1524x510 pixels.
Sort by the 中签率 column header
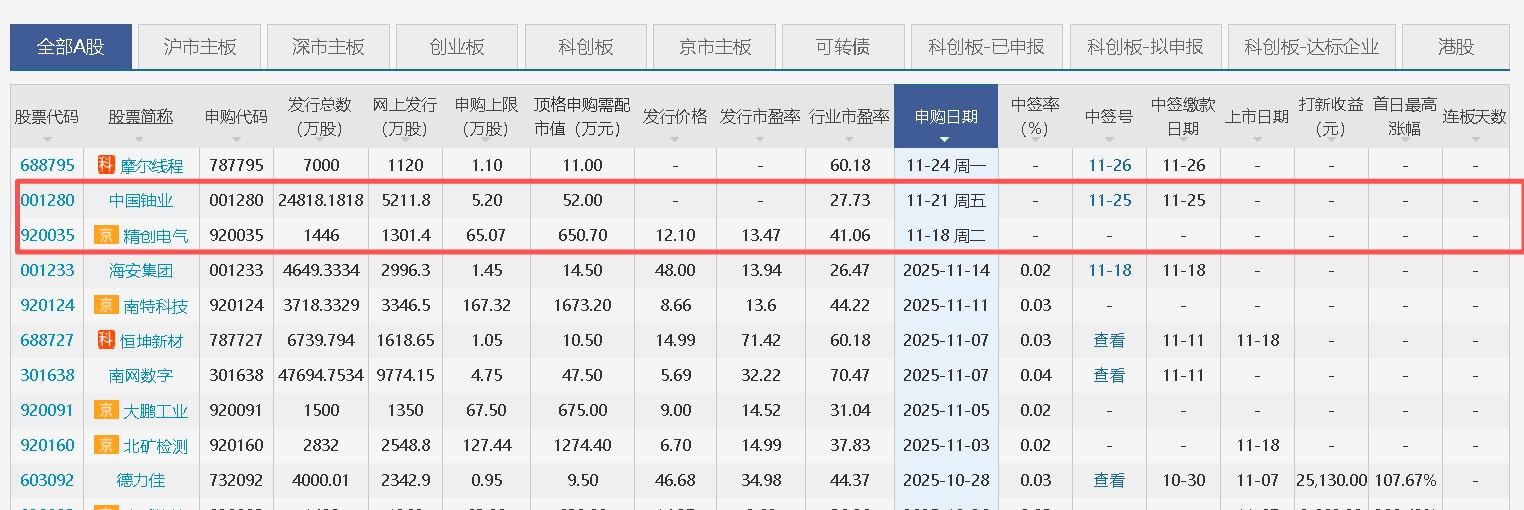click(1035, 116)
